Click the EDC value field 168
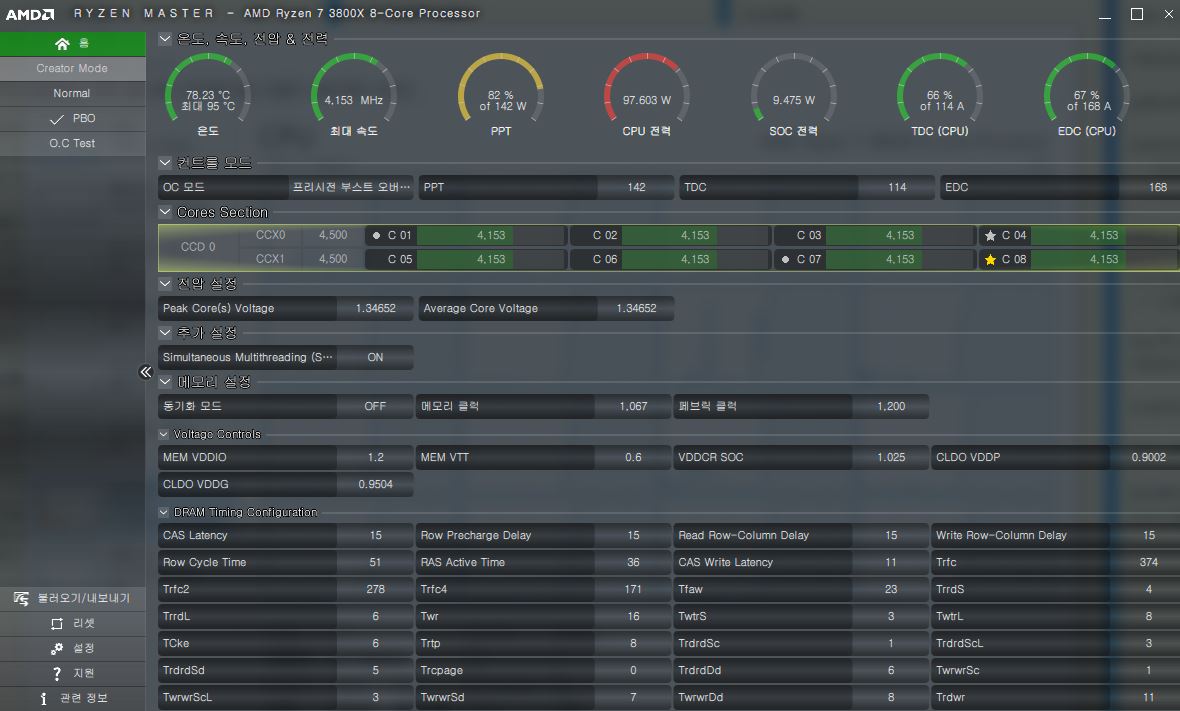The height and width of the screenshot is (711, 1180). (1149, 187)
